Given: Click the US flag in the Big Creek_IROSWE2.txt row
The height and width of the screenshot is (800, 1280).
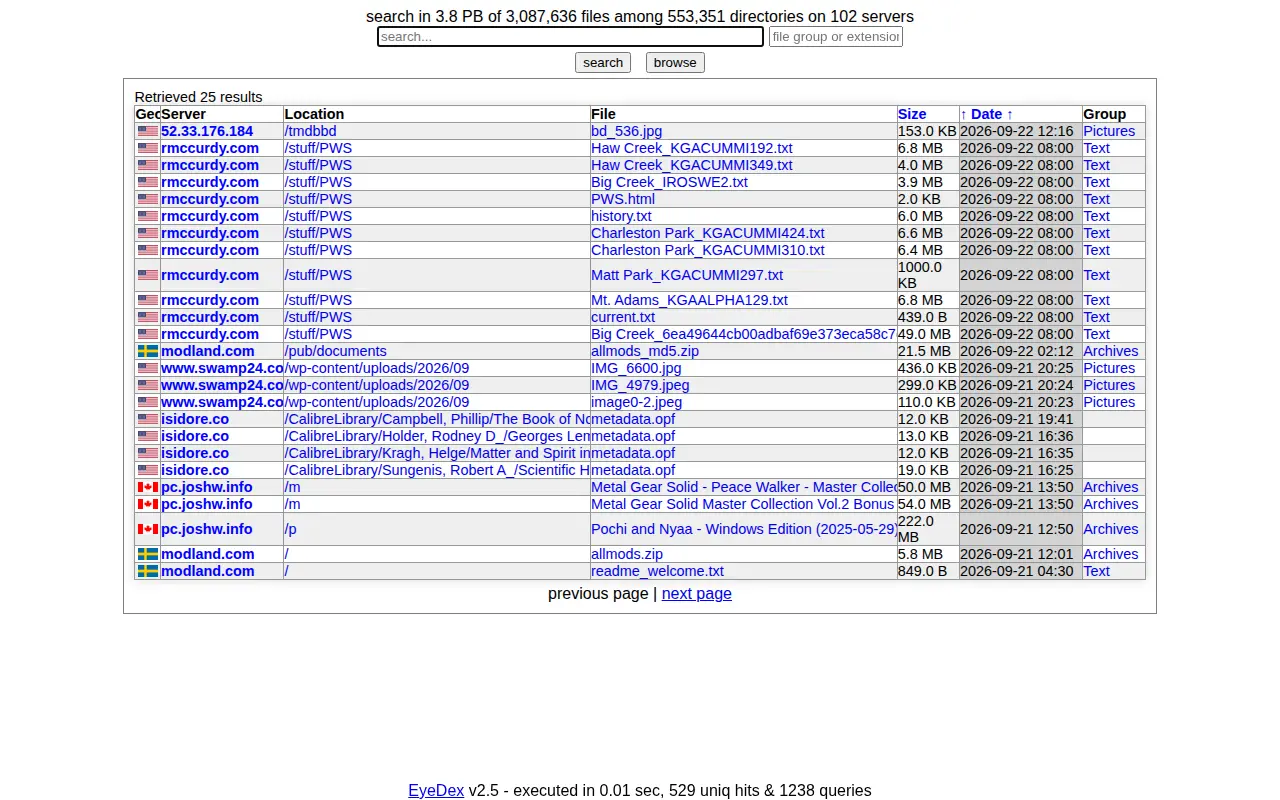Looking at the screenshot, I should tap(148, 182).
